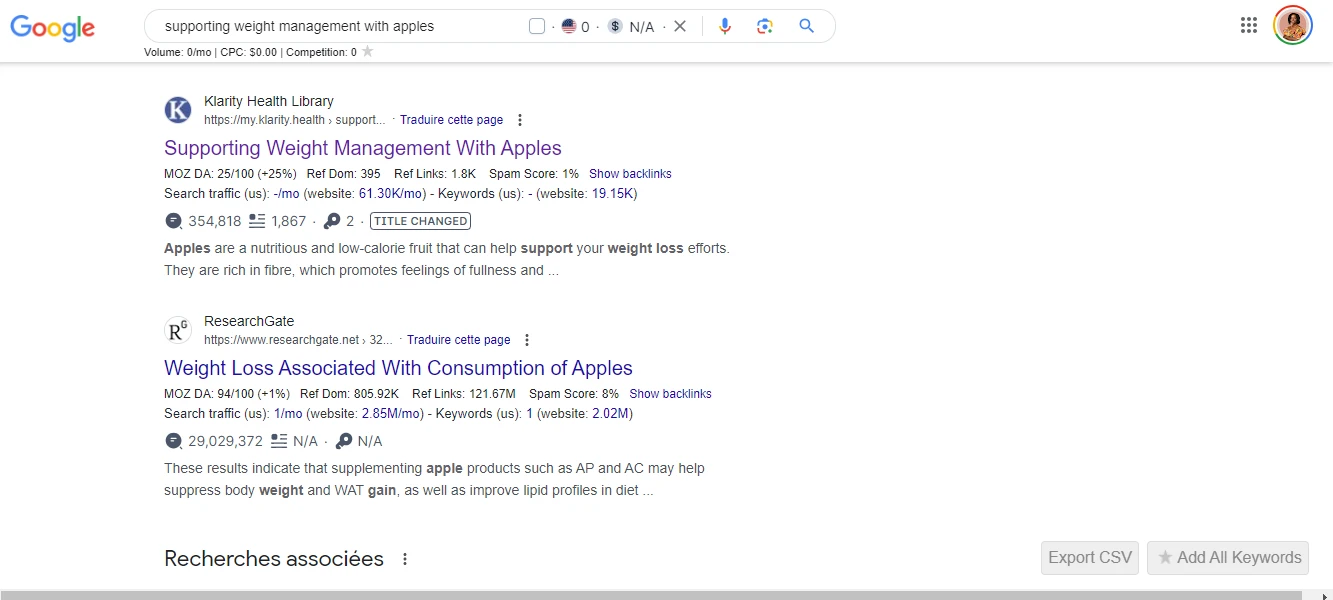Open ResearchGate website keywords 2.02M link
The width and height of the screenshot is (1333, 600).
click(x=608, y=413)
